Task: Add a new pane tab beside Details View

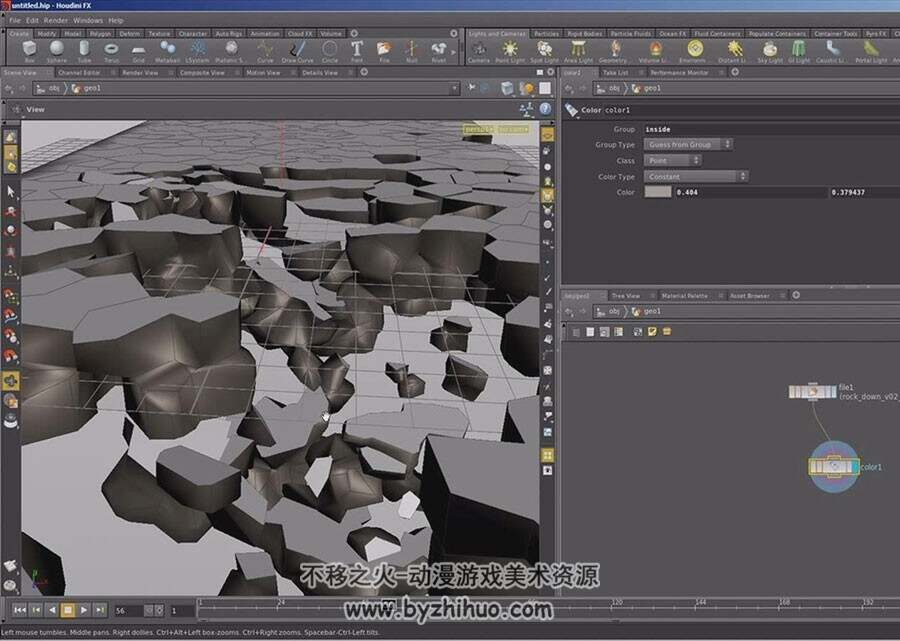Action: pos(364,72)
